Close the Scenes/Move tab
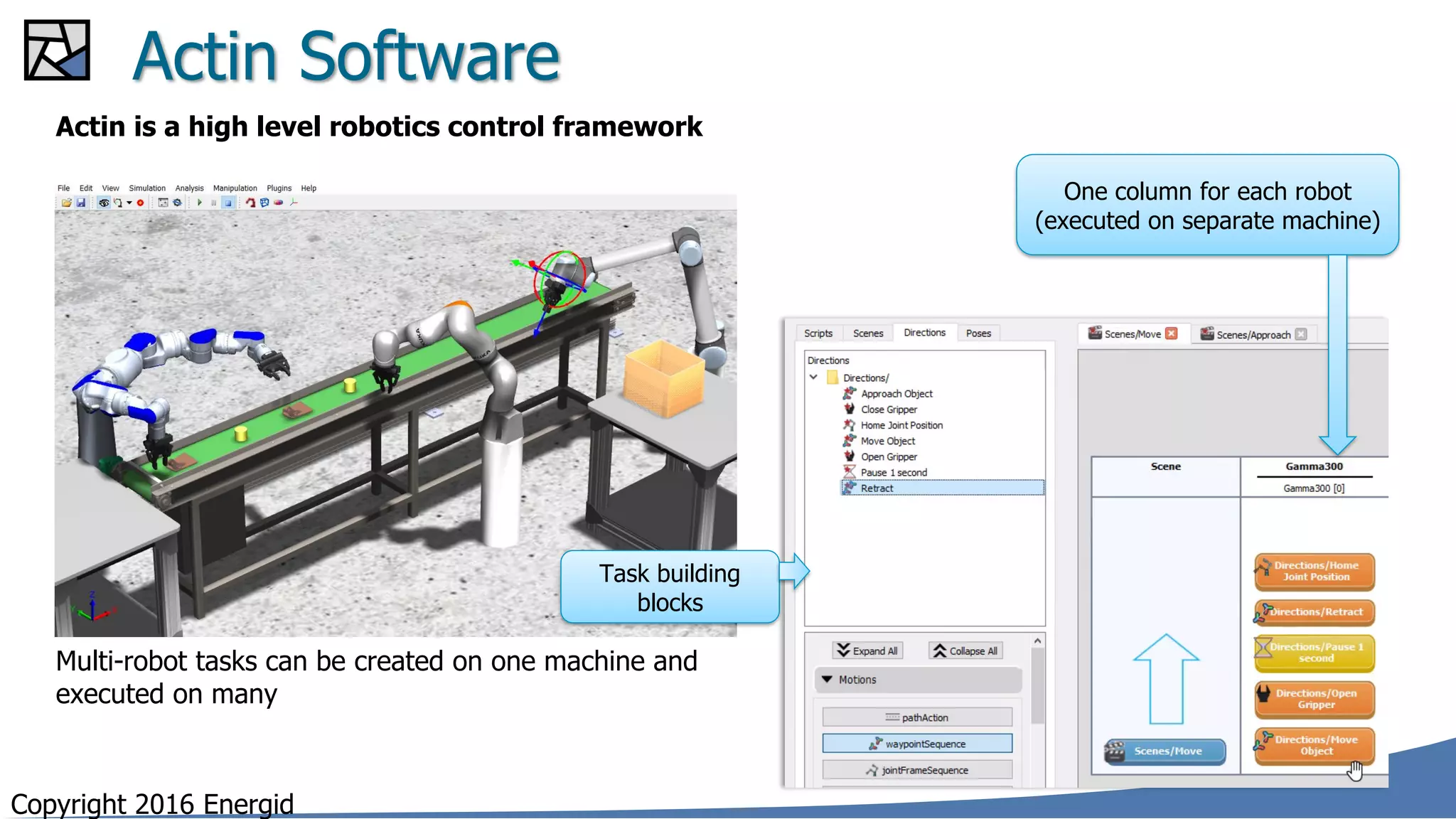This screenshot has height=819, width=1456. (x=1172, y=333)
